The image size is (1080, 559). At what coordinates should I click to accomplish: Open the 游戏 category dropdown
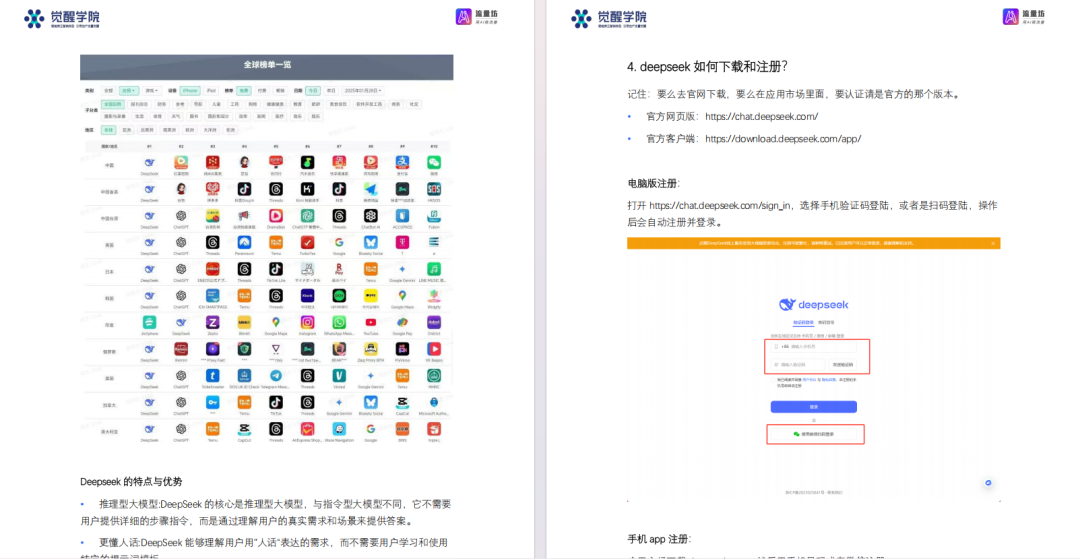[152, 91]
